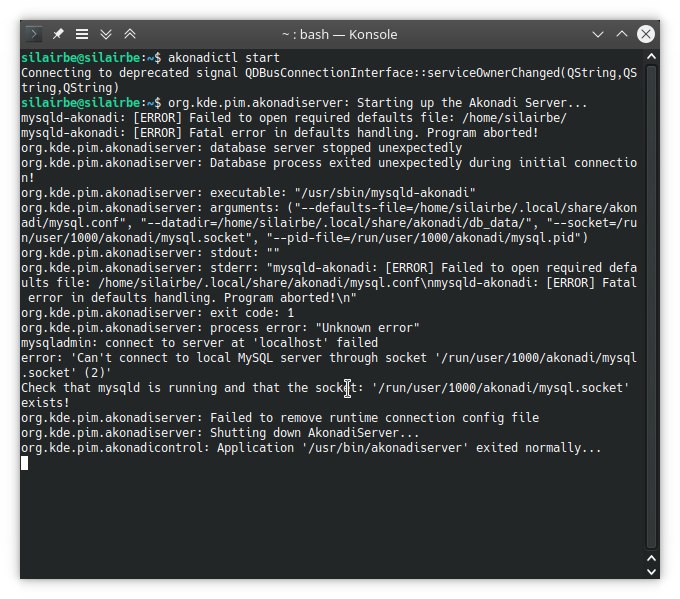Open the hamburger menu in the title bar

82,34
